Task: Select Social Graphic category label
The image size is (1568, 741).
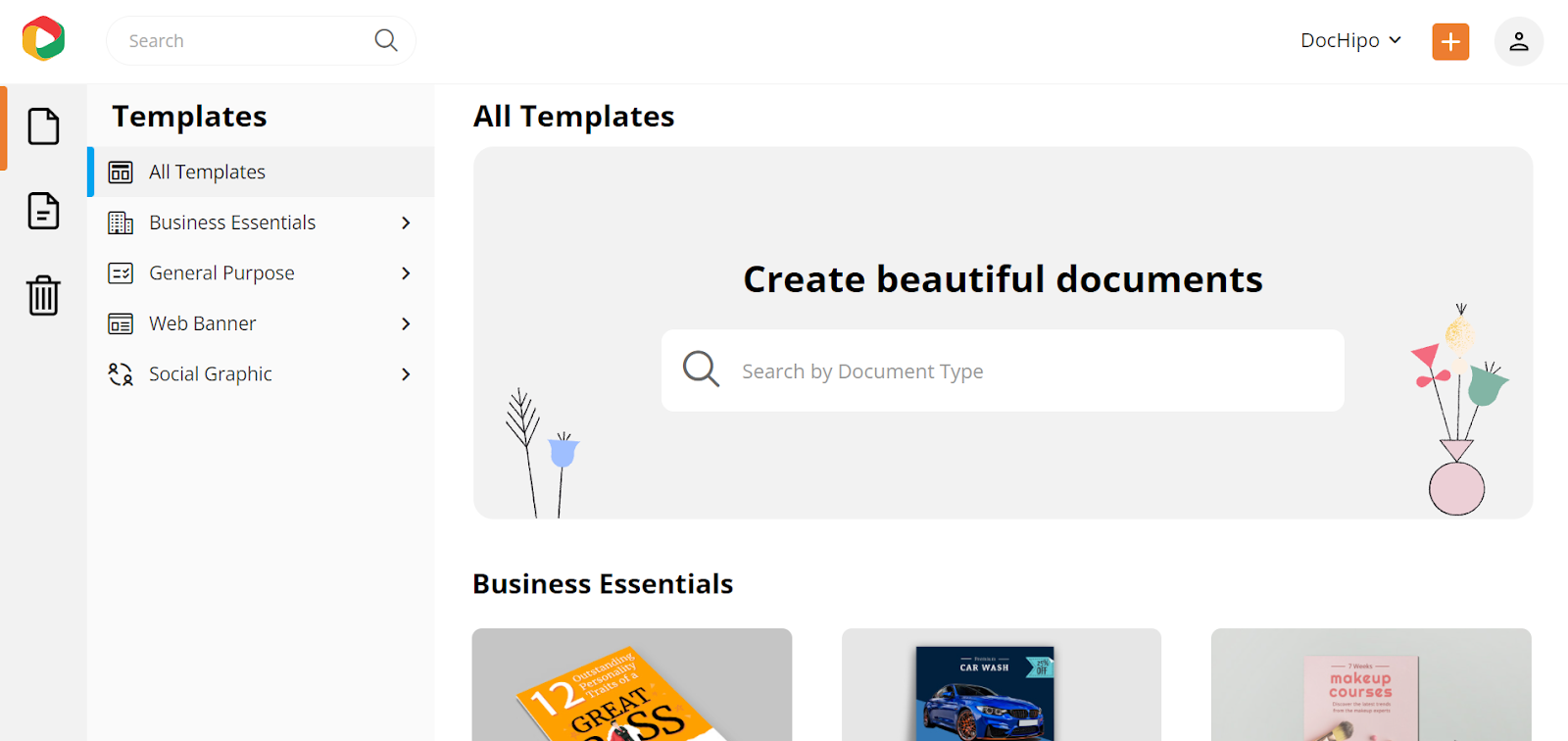Action: (211, 374)
